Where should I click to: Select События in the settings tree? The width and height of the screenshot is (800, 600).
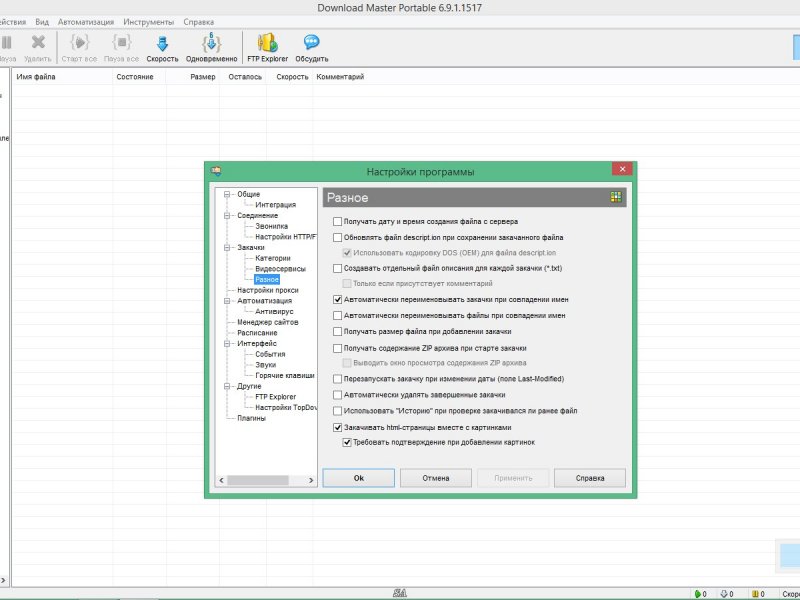point(270,354)
